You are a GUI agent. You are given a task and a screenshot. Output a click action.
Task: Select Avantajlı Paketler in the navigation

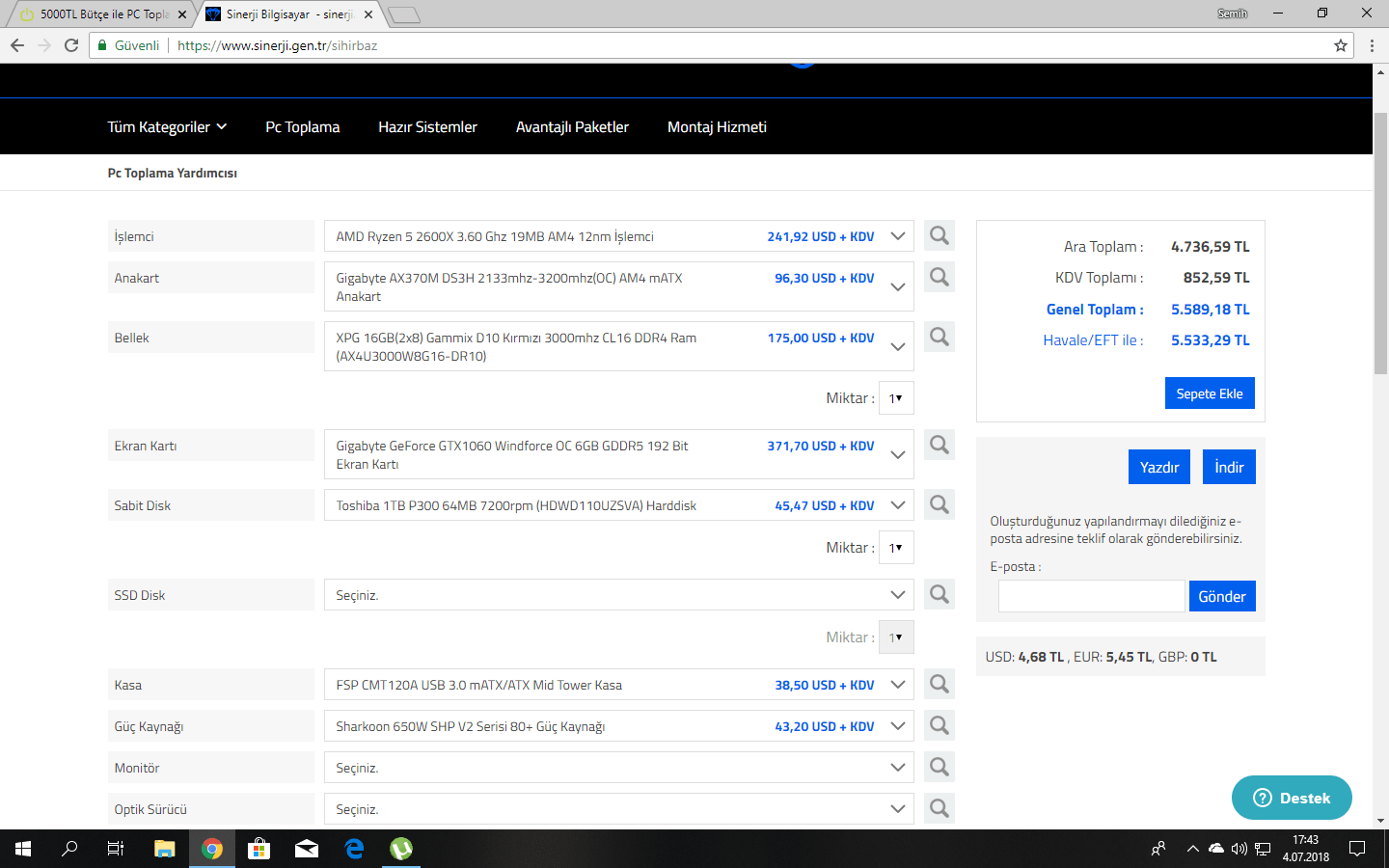coord(572,126)
